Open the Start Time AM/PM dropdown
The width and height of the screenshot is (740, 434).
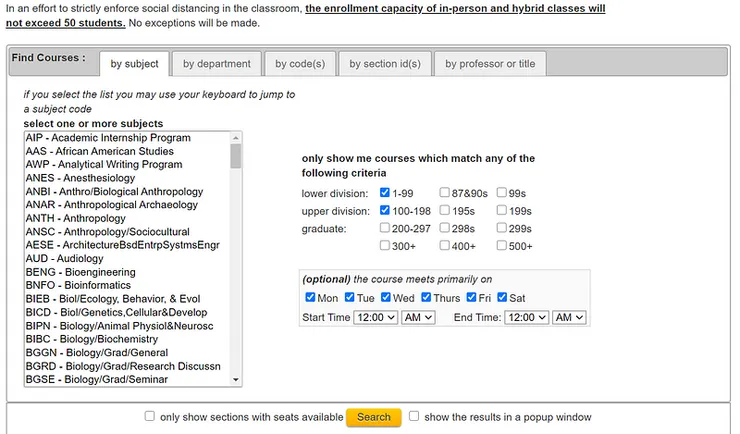pos(418,317)
